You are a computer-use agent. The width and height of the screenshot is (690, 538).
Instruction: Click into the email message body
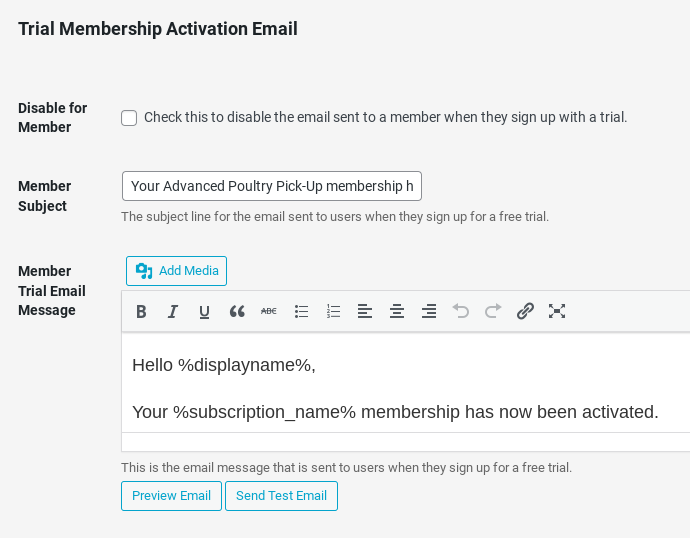[406, 383]
